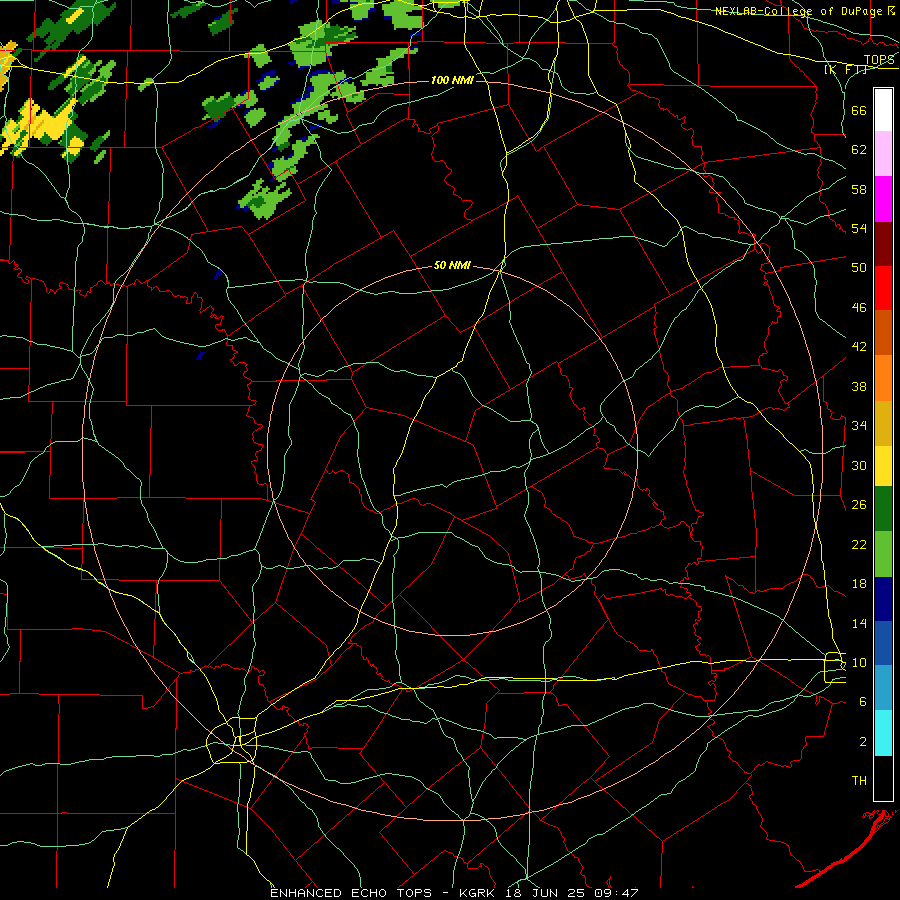Click the white legend color swatch
The width and height of the screenshot is (900, 900).
883,110
